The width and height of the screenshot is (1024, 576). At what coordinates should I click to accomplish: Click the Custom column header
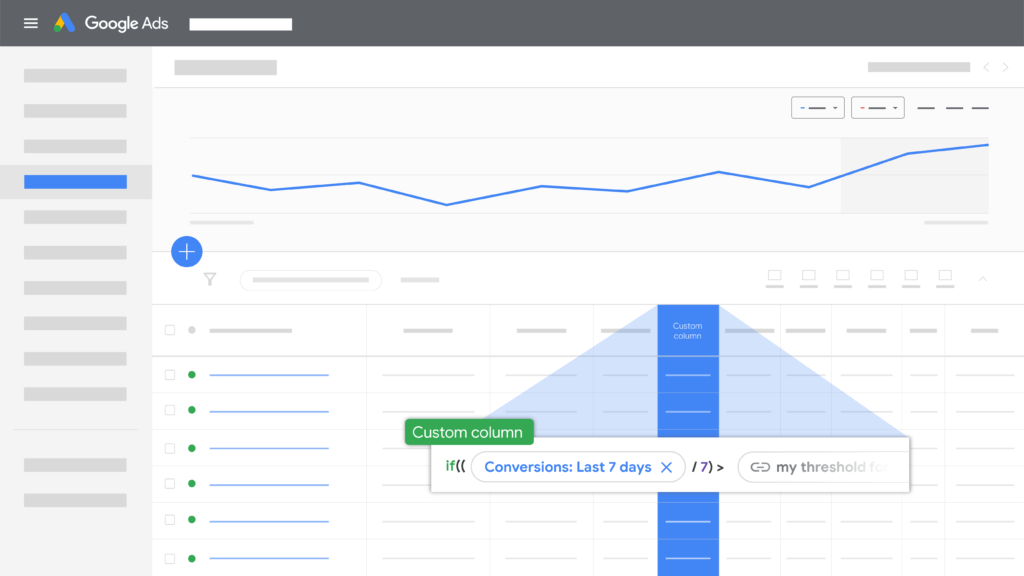coord(688,331)
